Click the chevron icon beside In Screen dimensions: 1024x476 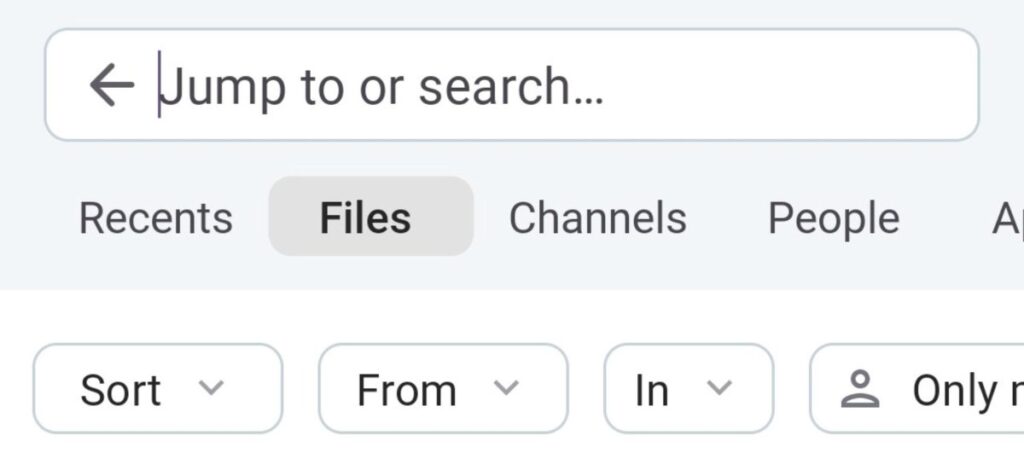click(719, 387)
